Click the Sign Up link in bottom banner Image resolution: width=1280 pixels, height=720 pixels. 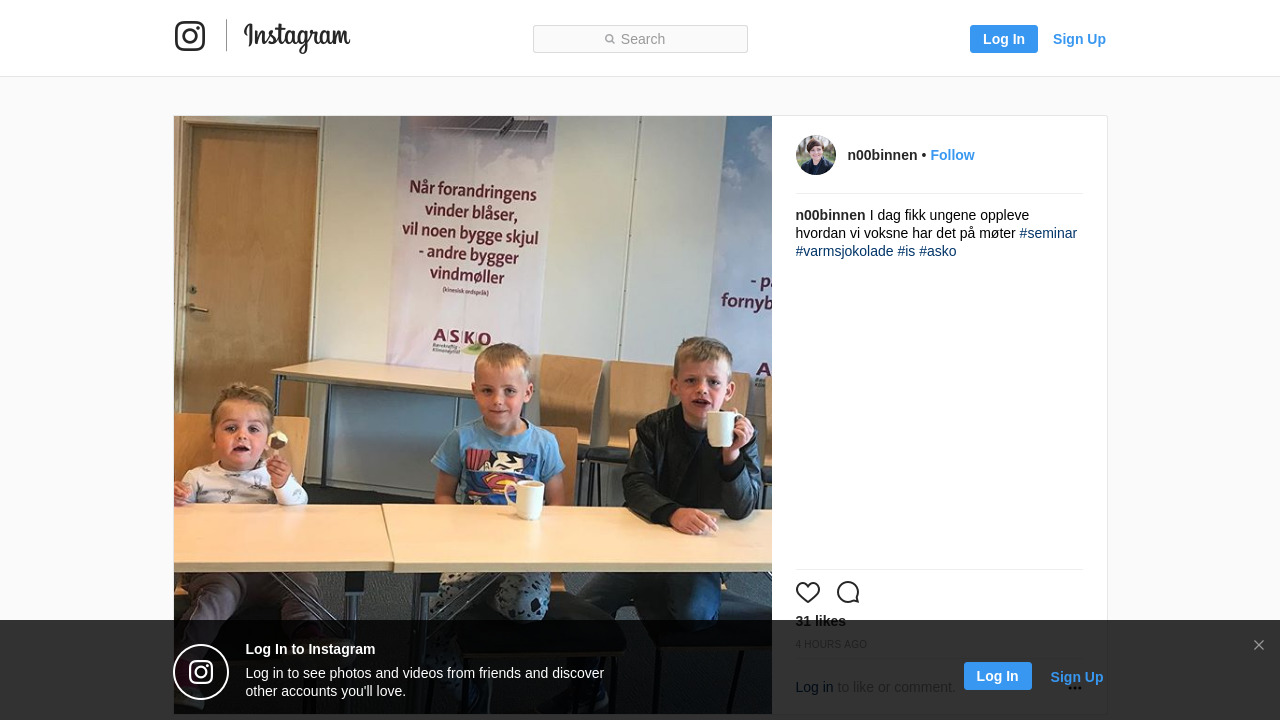(x=1077, y=677)
